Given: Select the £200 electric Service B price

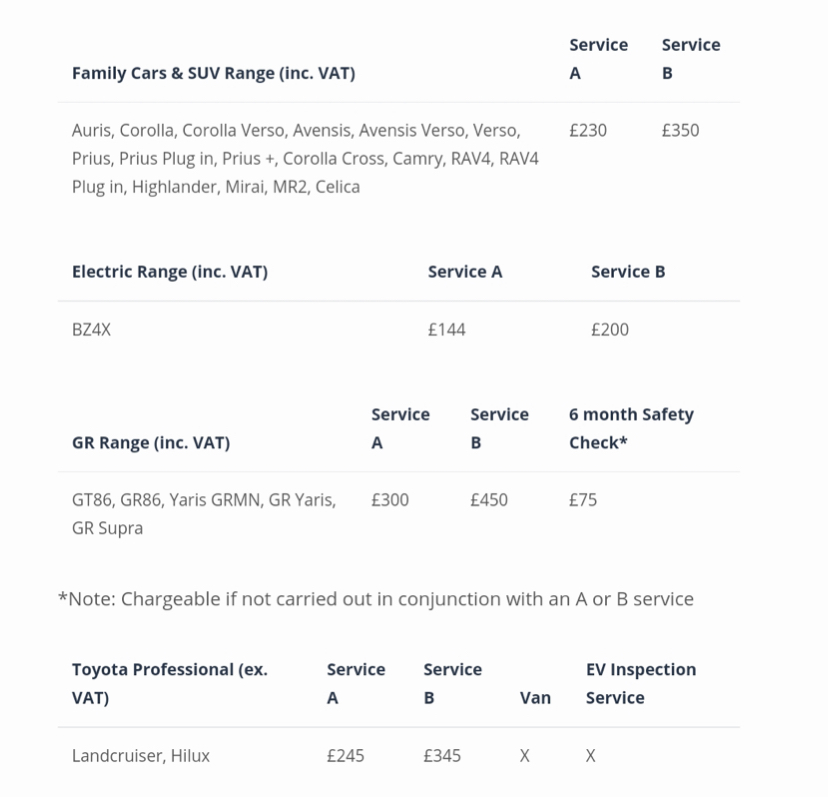Looking at the screenshot, I should point(609,330).
